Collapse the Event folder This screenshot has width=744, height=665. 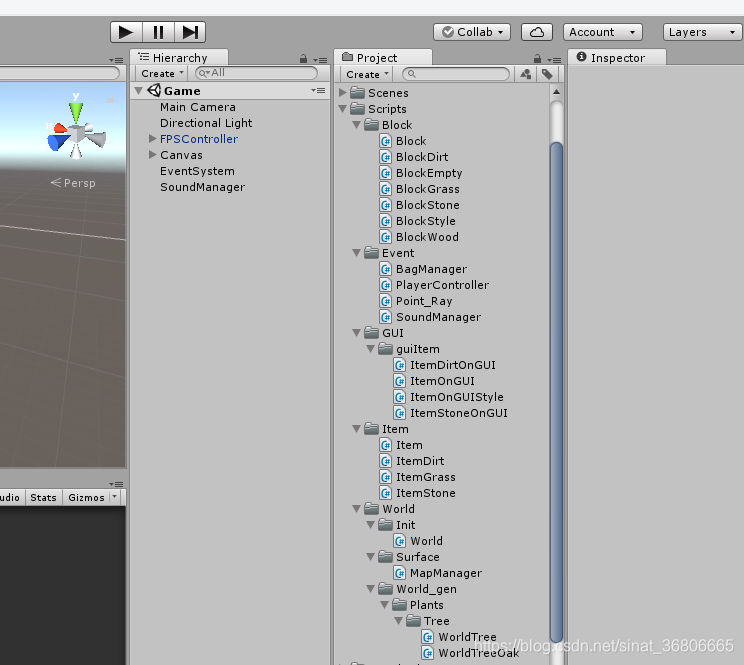pyautogui.click(x=356, y=253)
